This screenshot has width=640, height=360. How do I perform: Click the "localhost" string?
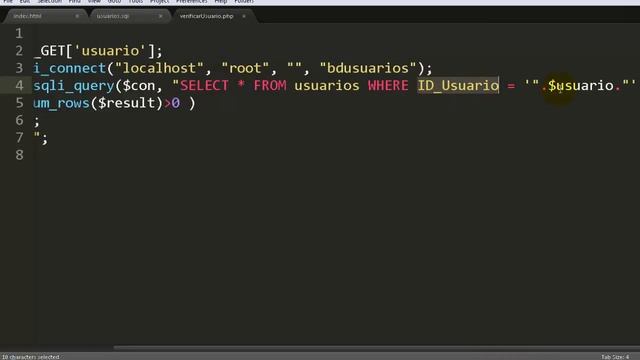160,68
